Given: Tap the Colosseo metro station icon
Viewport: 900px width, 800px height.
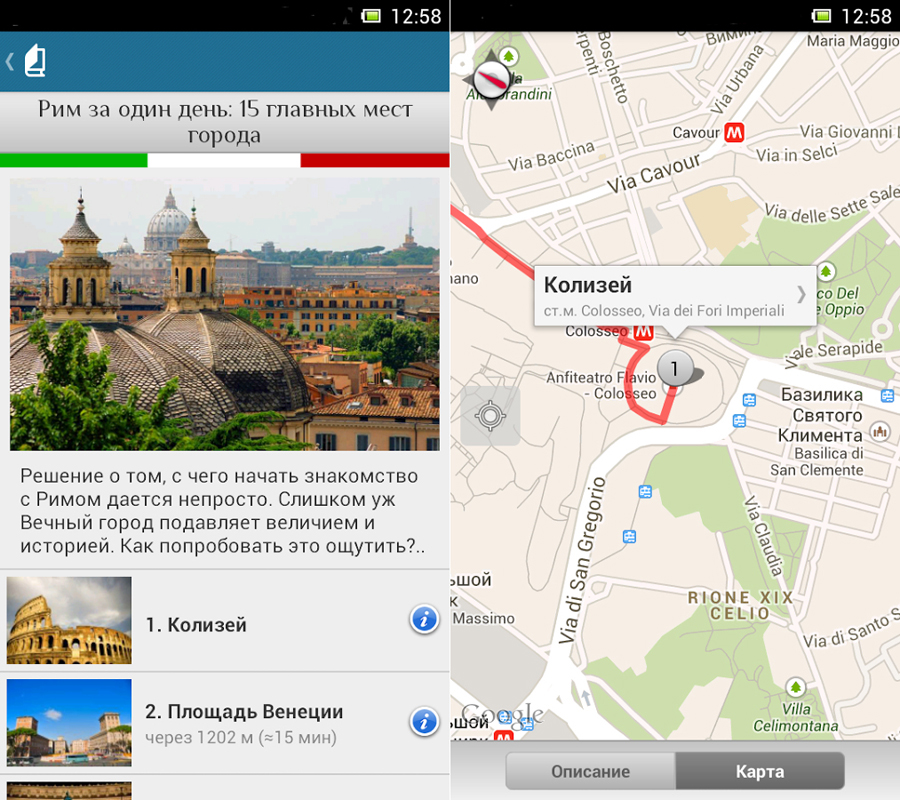Looking at the screenshot, I should tap(643, 333).
